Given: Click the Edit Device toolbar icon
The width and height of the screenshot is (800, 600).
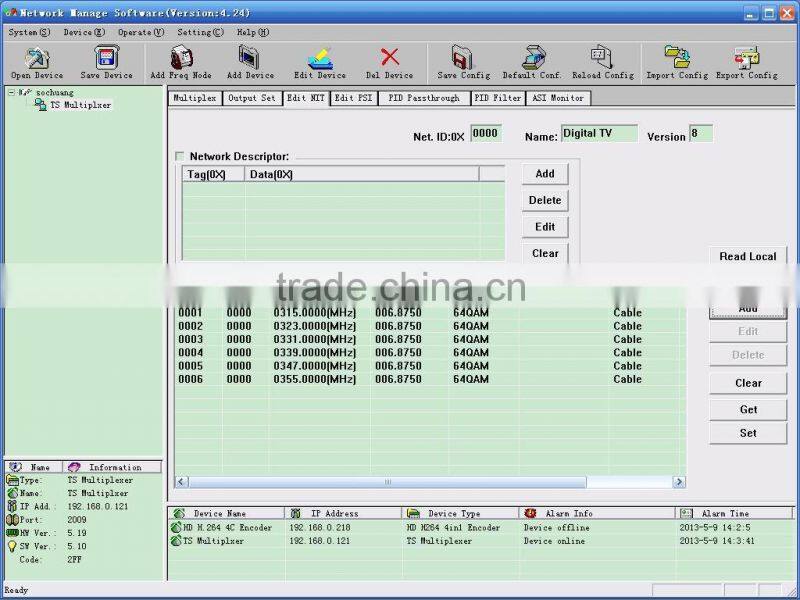Looking at the screenshot, I should pos(320,58).
